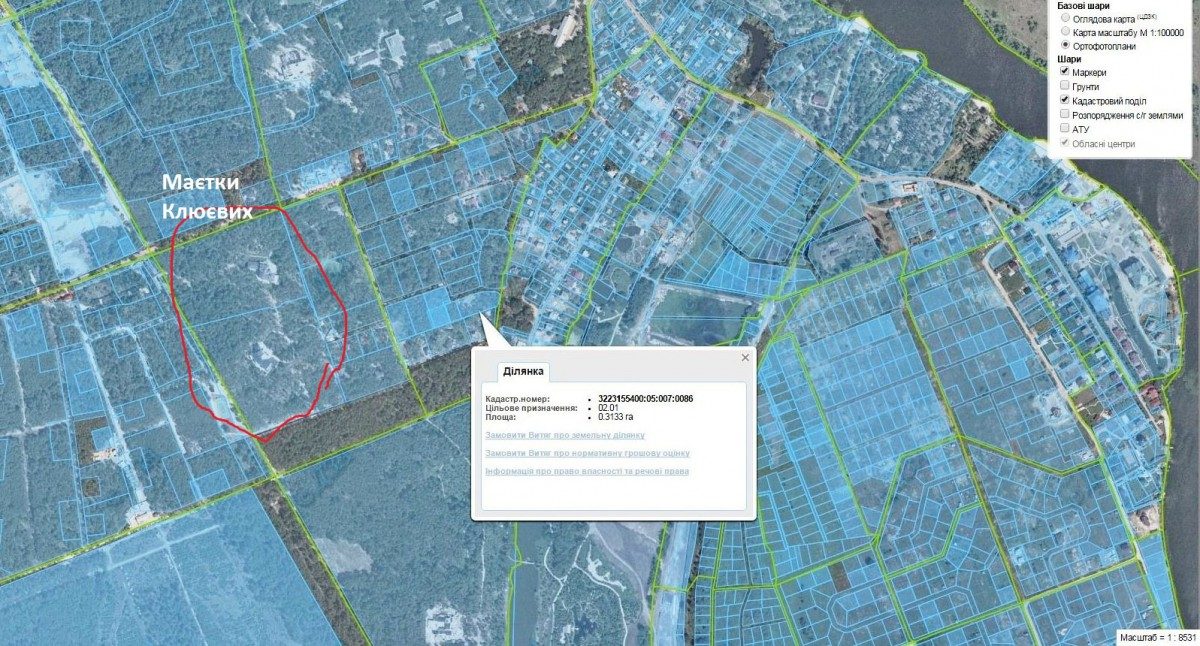Select Карта масштабу М 1:100000 radio button
Image resolution: width=1200 pixels, height=646 pixels.
1066,32
